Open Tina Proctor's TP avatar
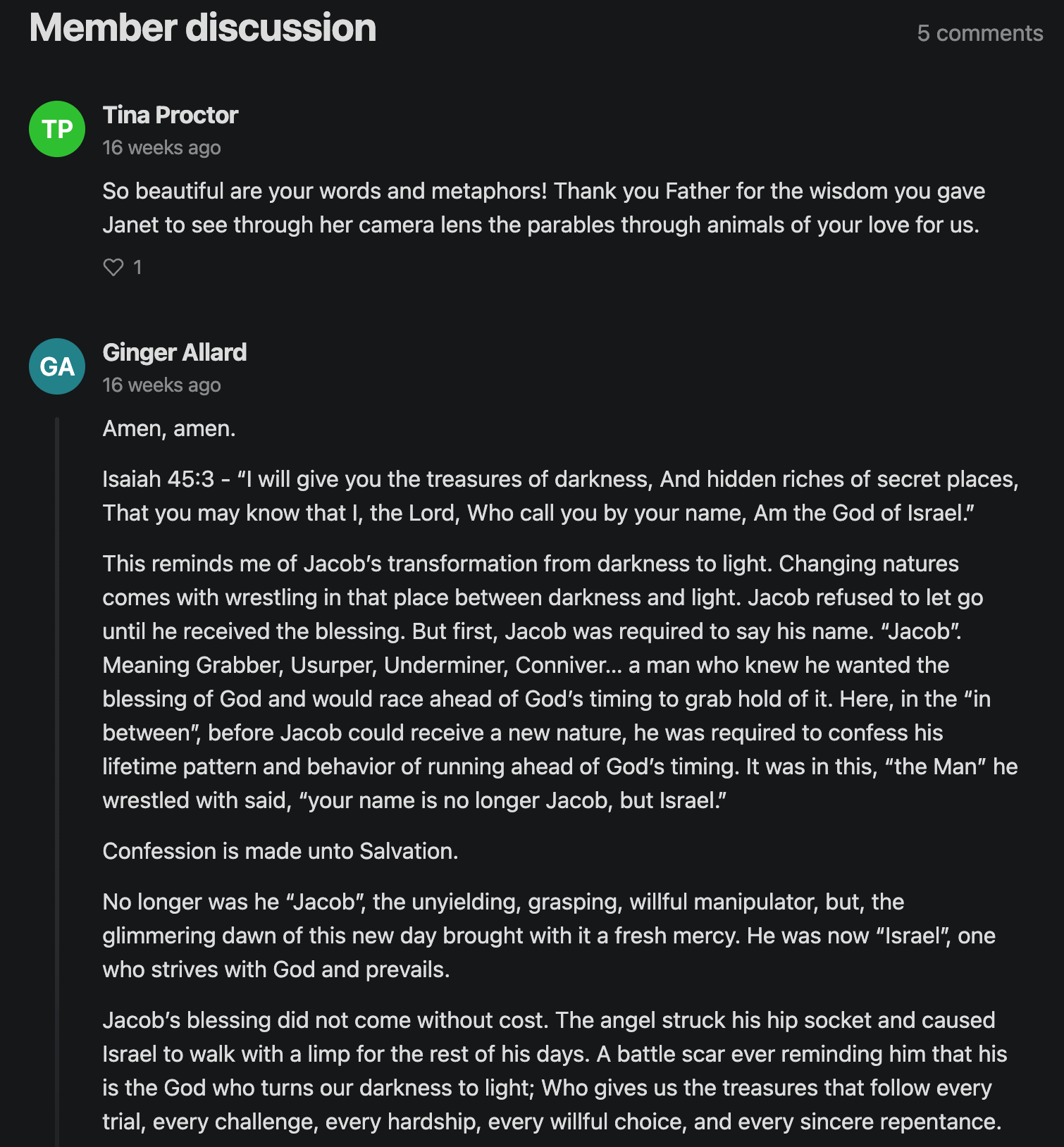 click(57, 129)
